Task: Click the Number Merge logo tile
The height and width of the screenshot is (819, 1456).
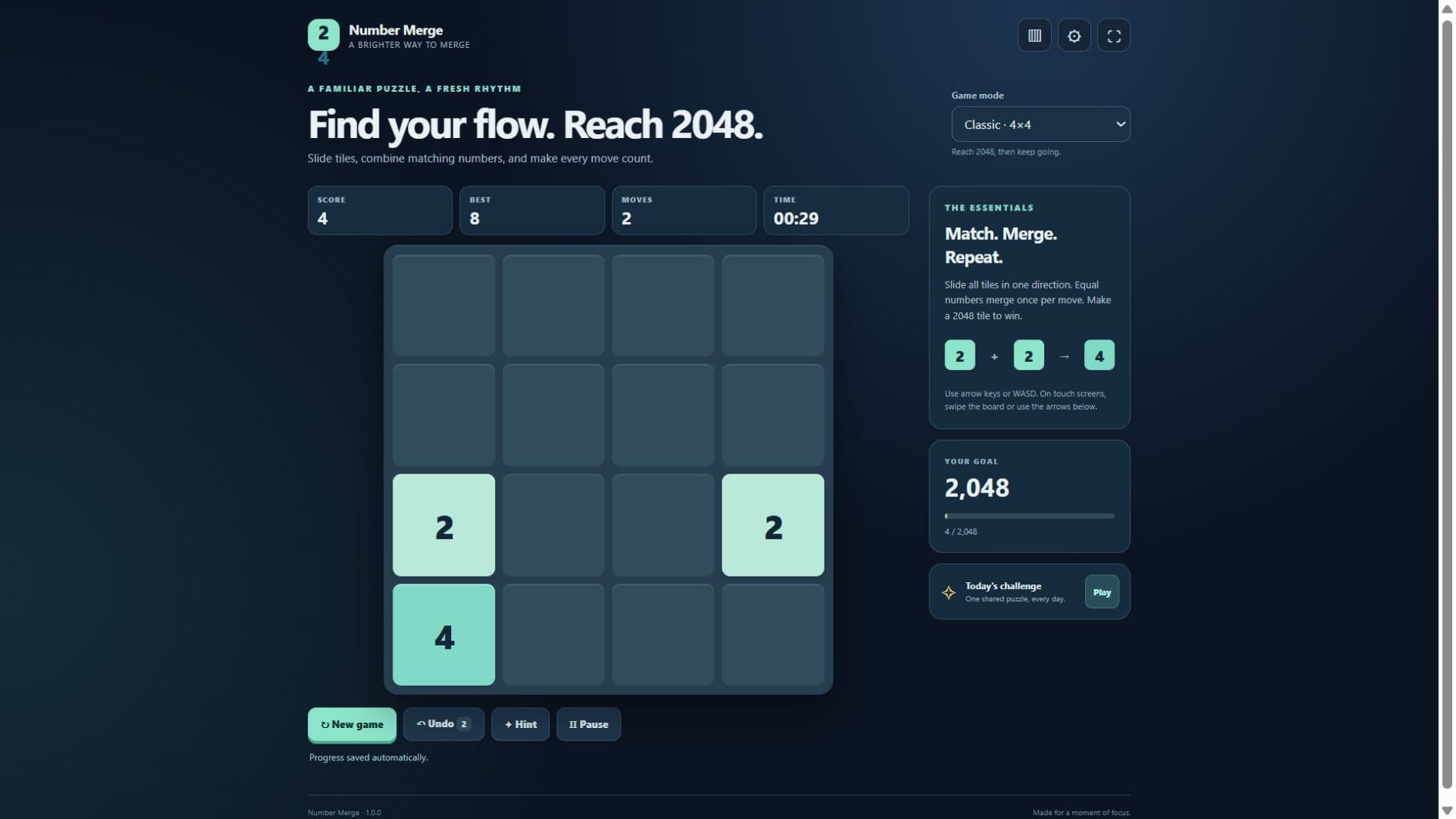Action: tap(323, 35)
